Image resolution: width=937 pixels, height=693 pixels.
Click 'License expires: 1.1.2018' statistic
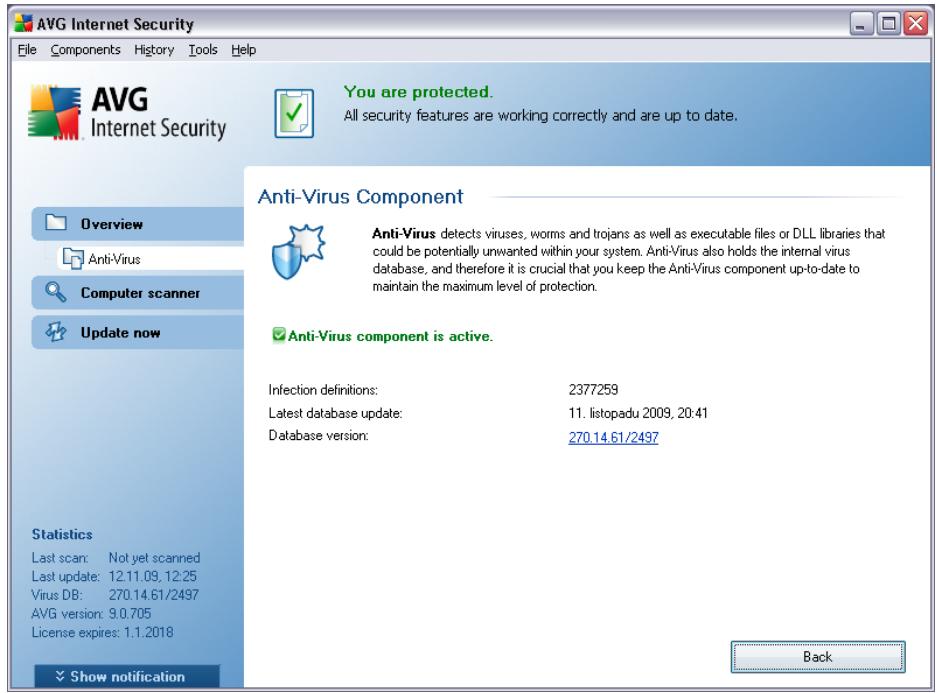pyautogui.click(x=102, y=632)
